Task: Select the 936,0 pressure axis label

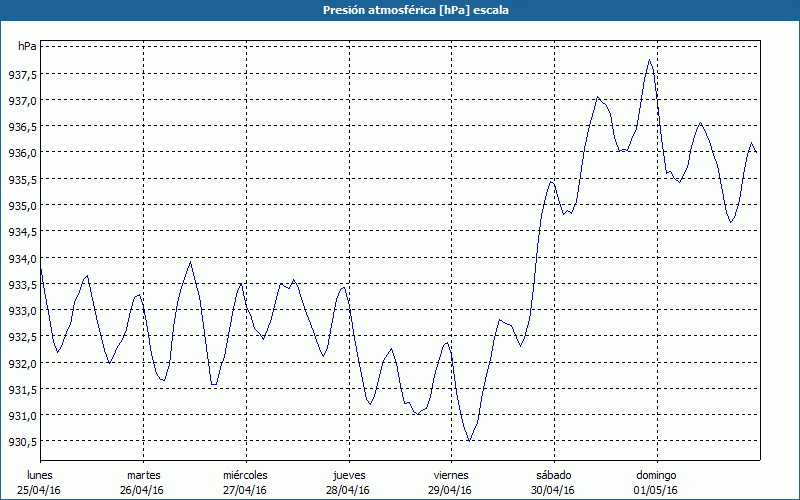Action: point(22,153)
